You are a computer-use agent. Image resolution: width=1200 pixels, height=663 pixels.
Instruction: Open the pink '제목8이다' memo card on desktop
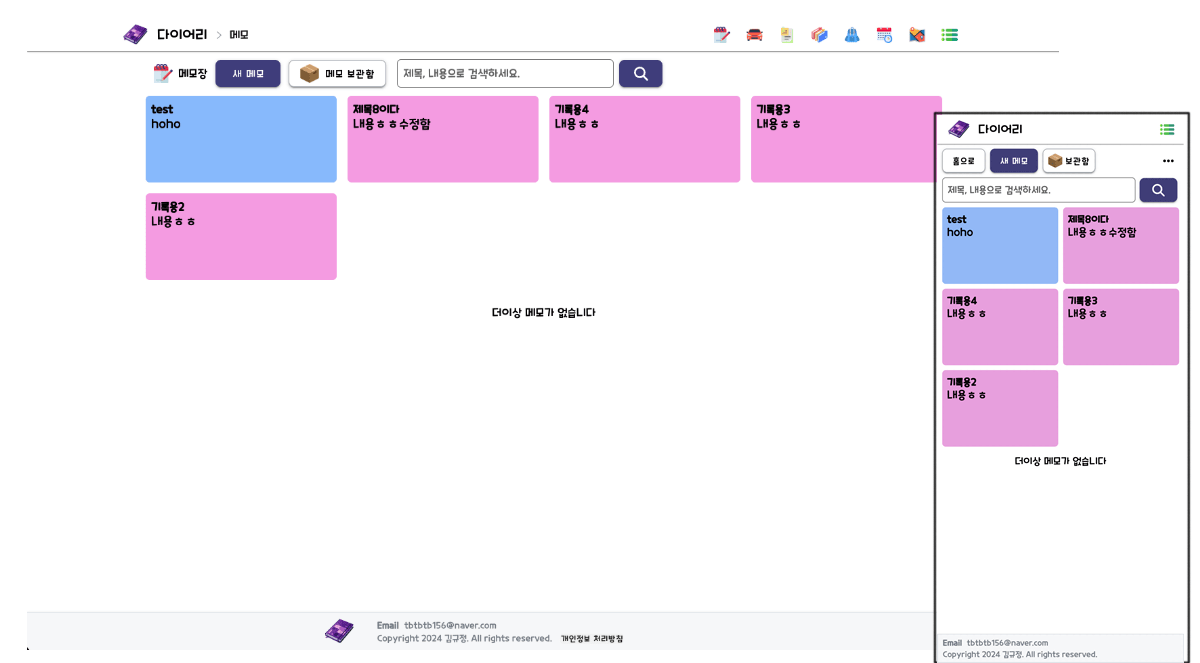(443, 139)
